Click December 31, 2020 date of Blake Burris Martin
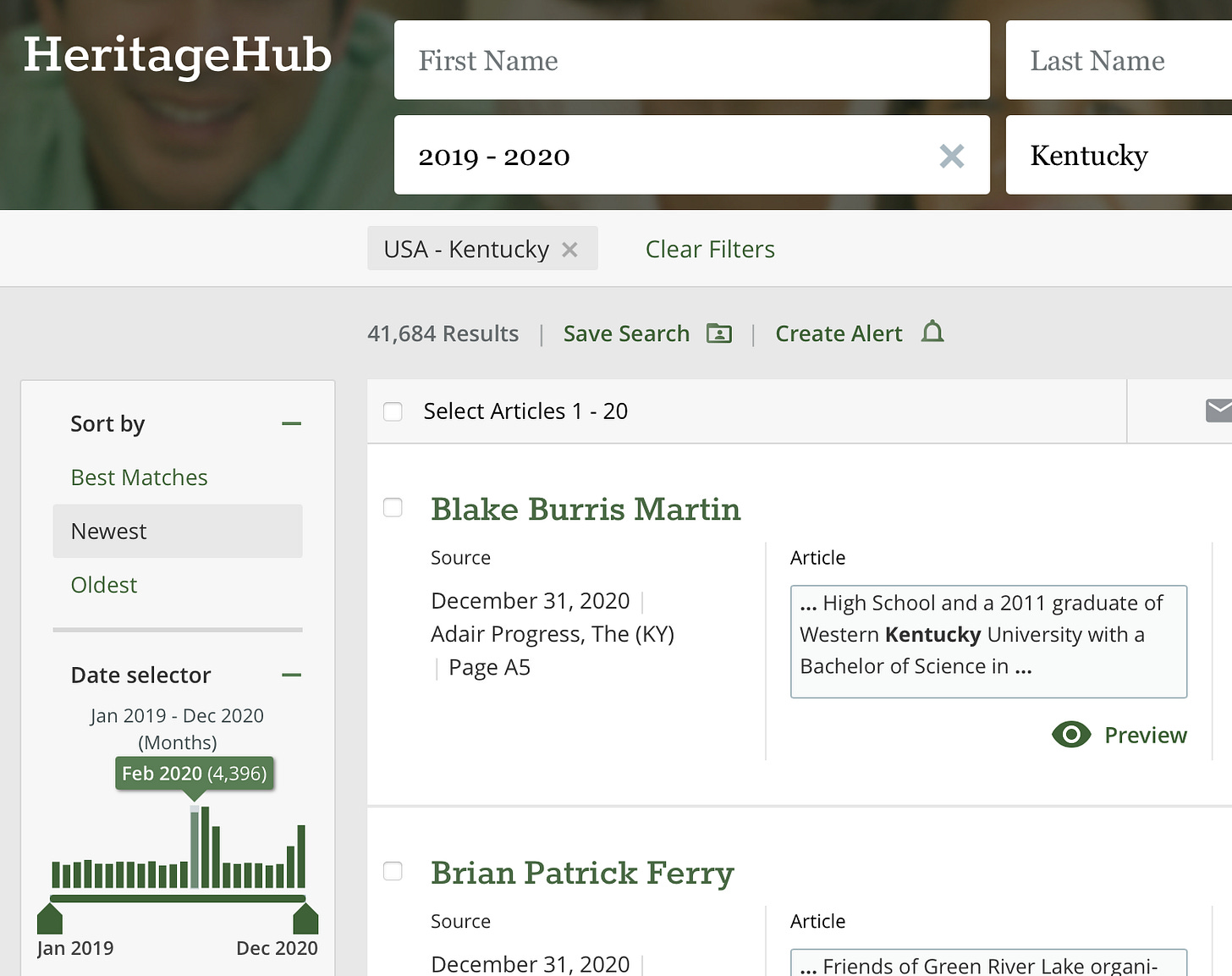 pos(531,601)
